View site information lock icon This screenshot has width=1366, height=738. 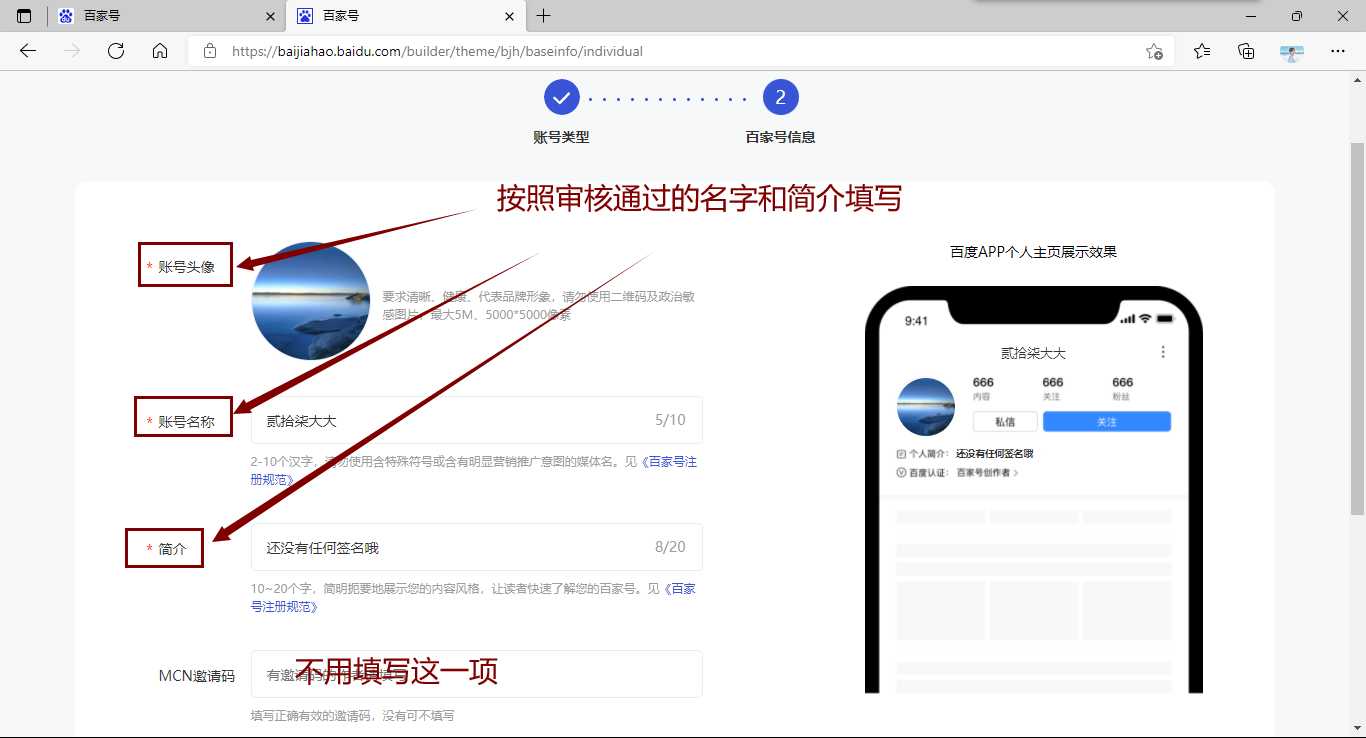(210, 51)
